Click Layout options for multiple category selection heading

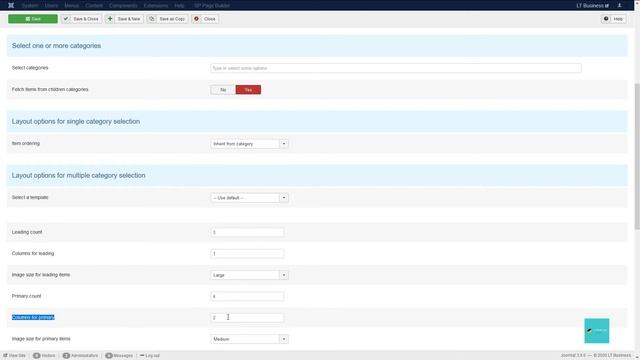point(78,175)
